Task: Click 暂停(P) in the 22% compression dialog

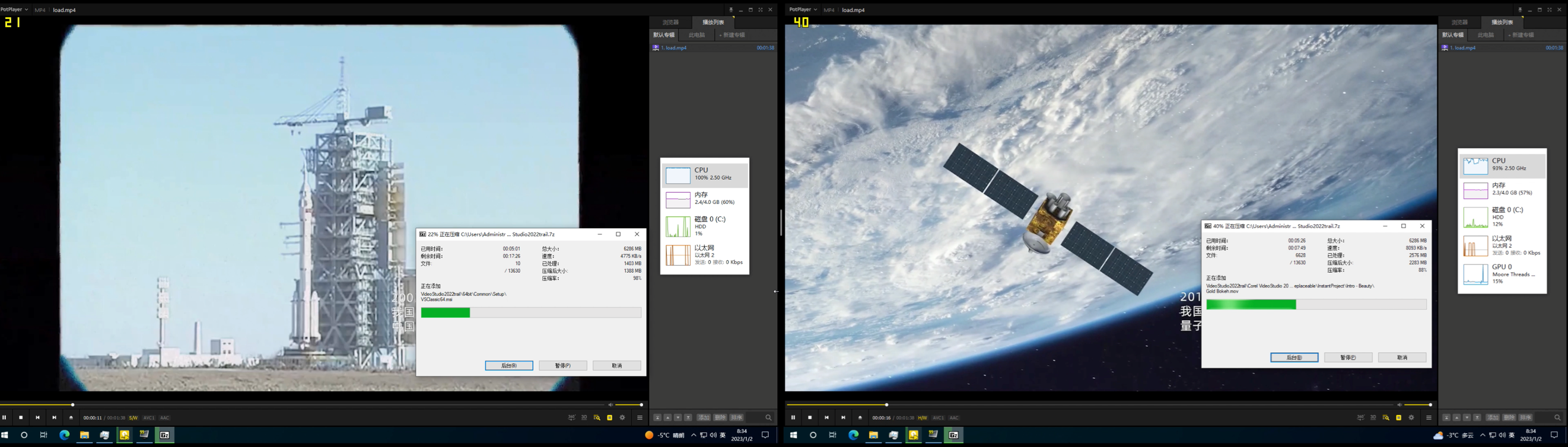Action: click(x=563, y=366)
